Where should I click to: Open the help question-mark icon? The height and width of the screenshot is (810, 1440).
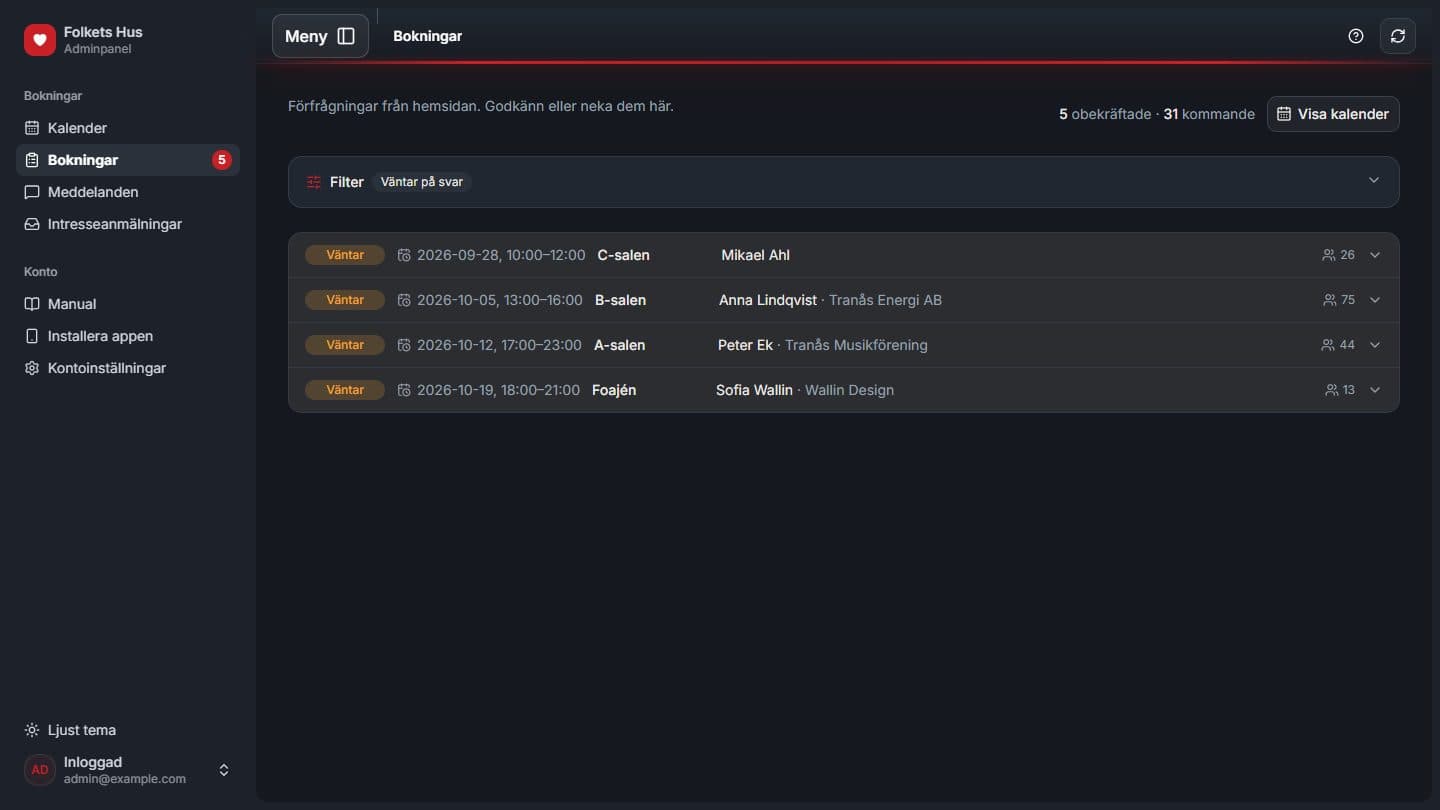(x=1356, y=36)
